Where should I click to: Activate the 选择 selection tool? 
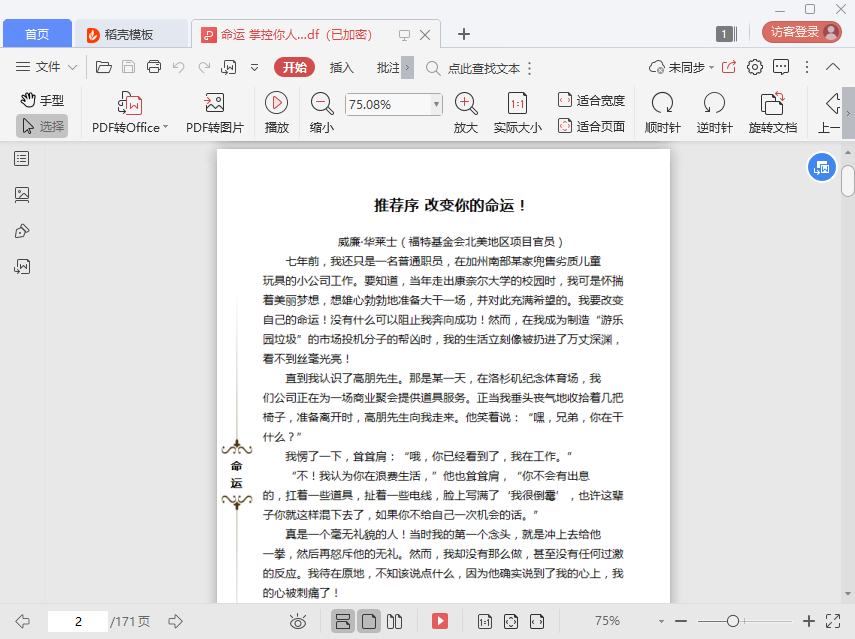point(42,126)
